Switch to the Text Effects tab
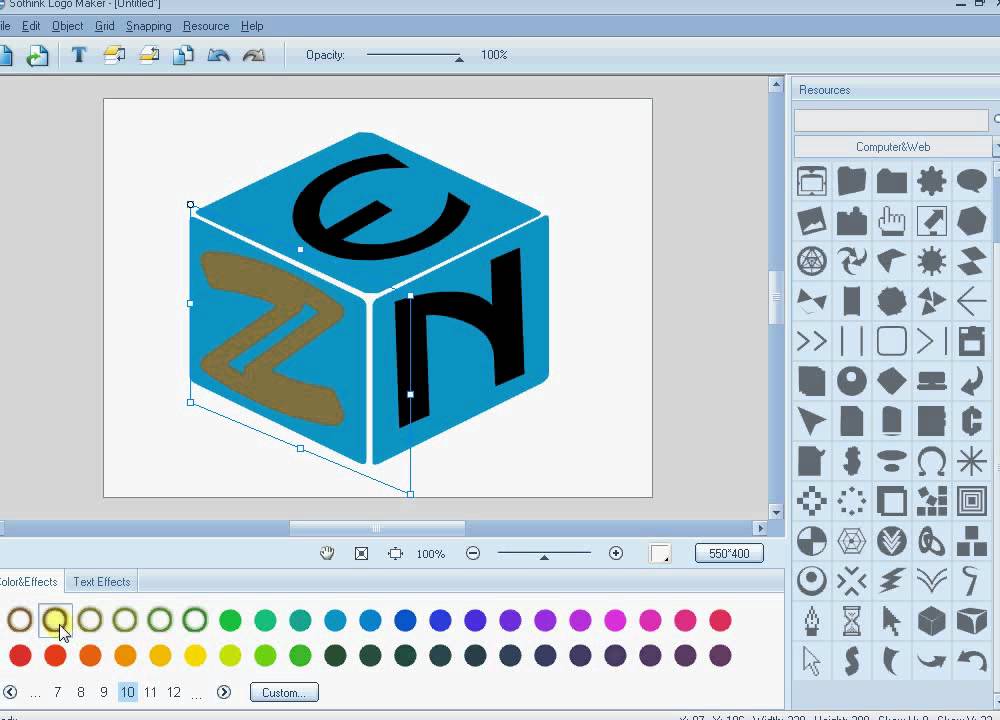The height and width of the screenshot is (720, 1000). coord(101,582)
